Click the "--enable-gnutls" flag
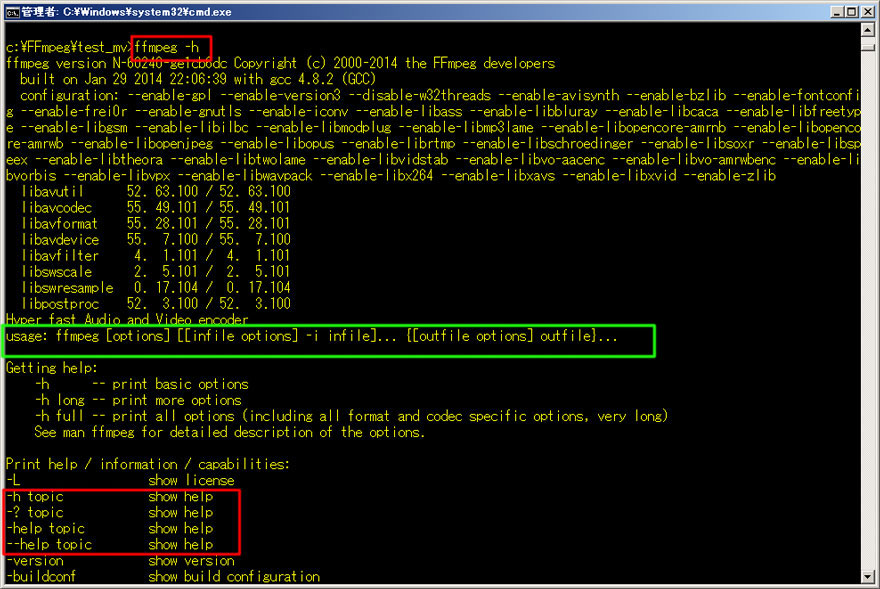880x589 pixels. [x=188, y=112]
